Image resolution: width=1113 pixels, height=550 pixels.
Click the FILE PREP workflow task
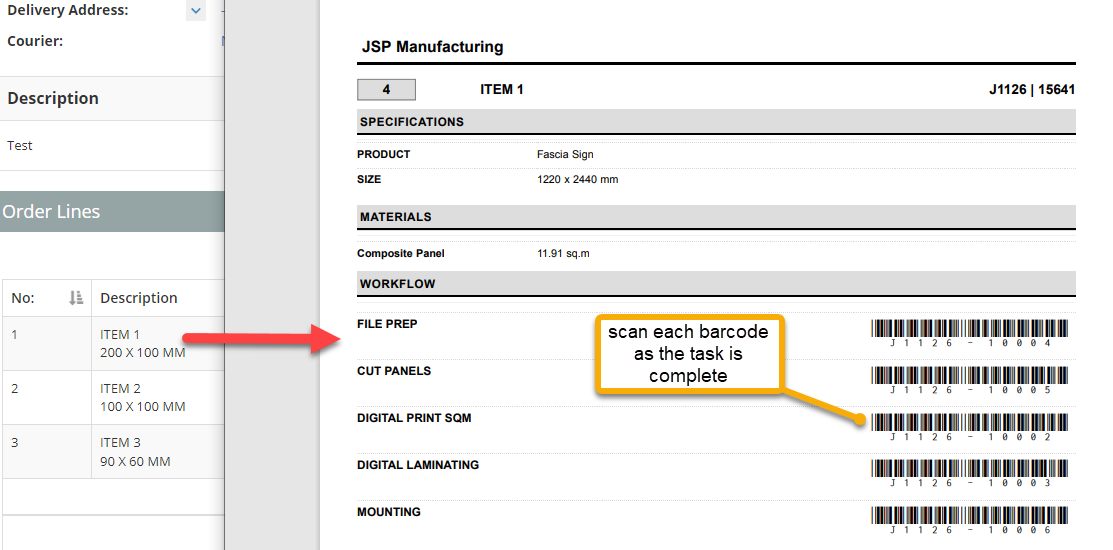point(387,324)
